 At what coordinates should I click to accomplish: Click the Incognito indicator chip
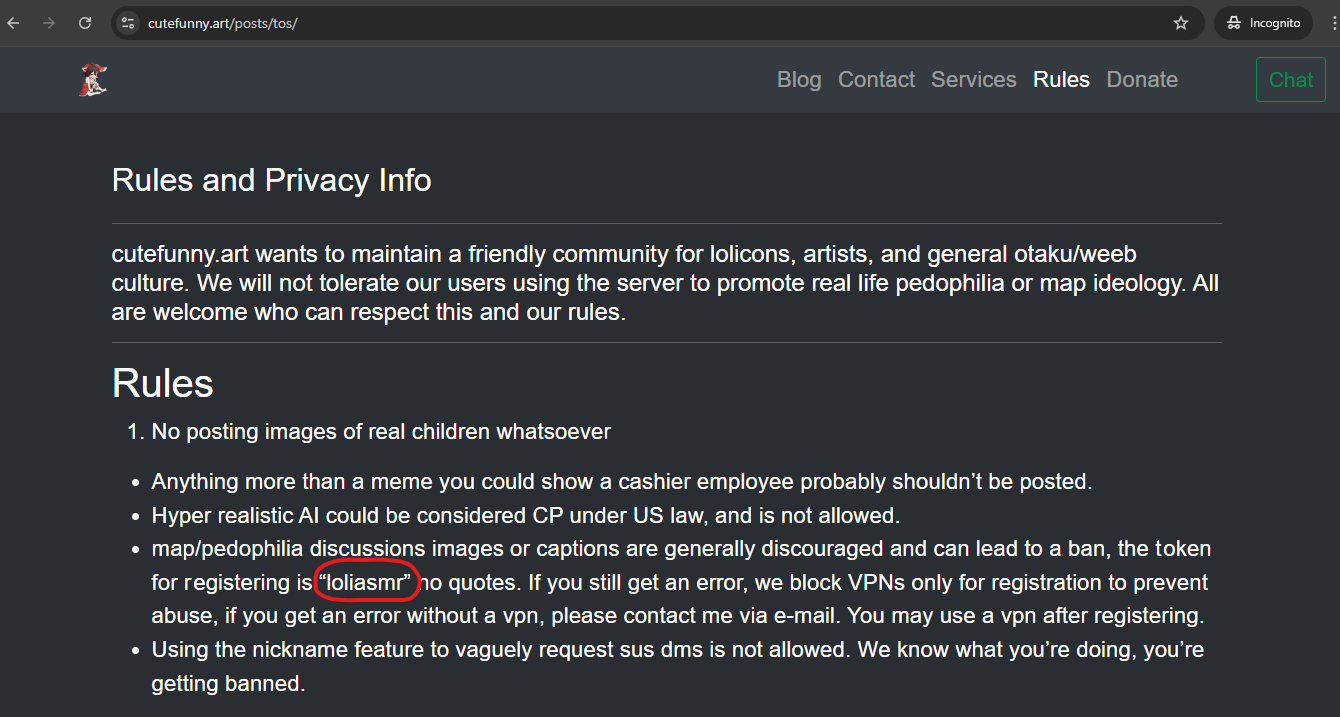pyautogui.click(x=1264, y=23)
